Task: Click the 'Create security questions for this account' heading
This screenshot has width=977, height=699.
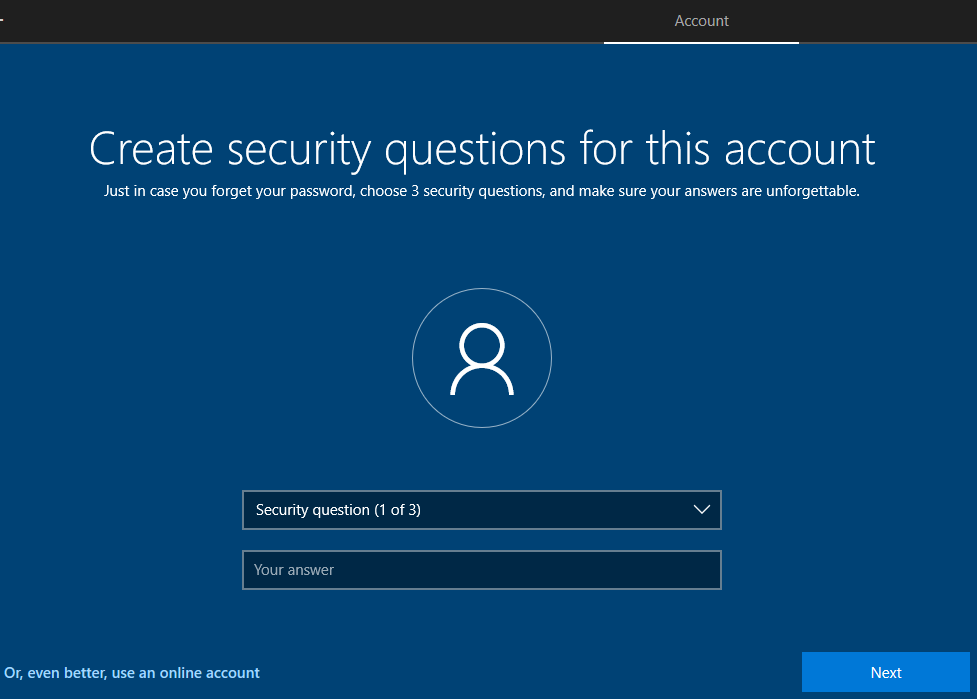Action: (x=482, y=149)
